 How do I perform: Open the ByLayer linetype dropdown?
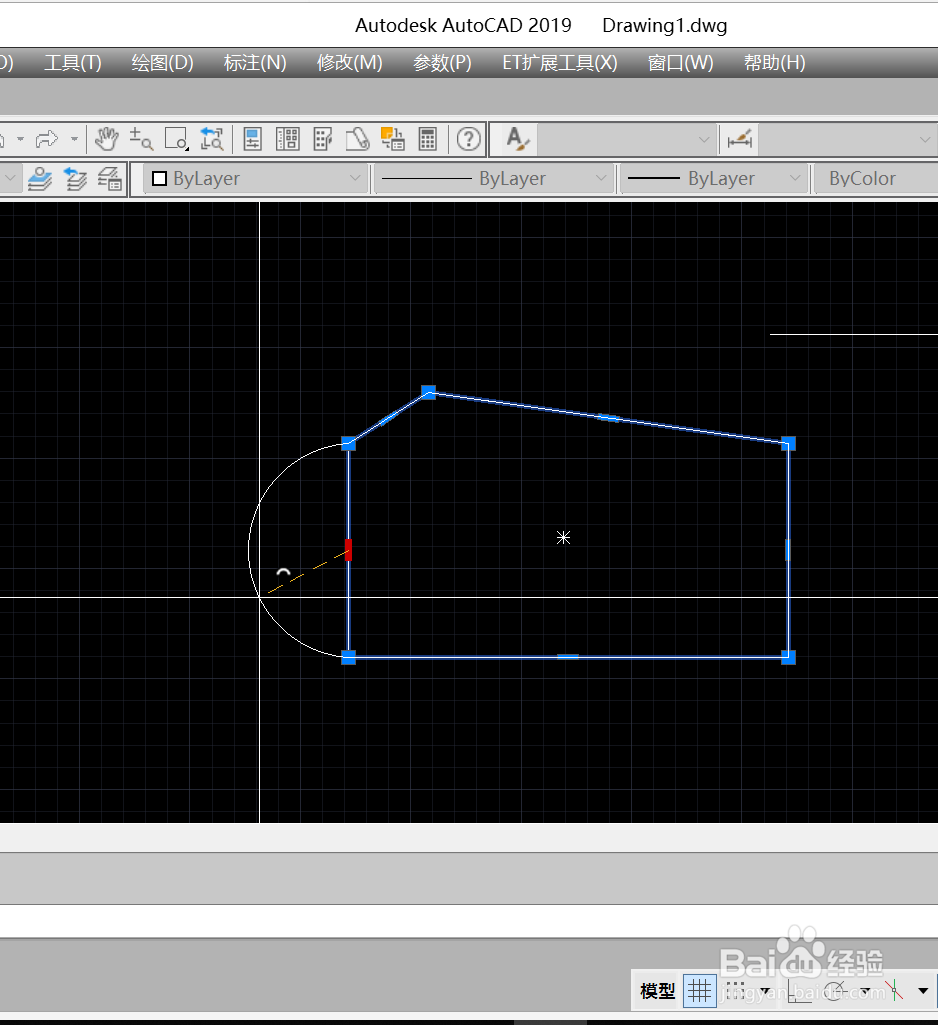click(x=494, y=178)
